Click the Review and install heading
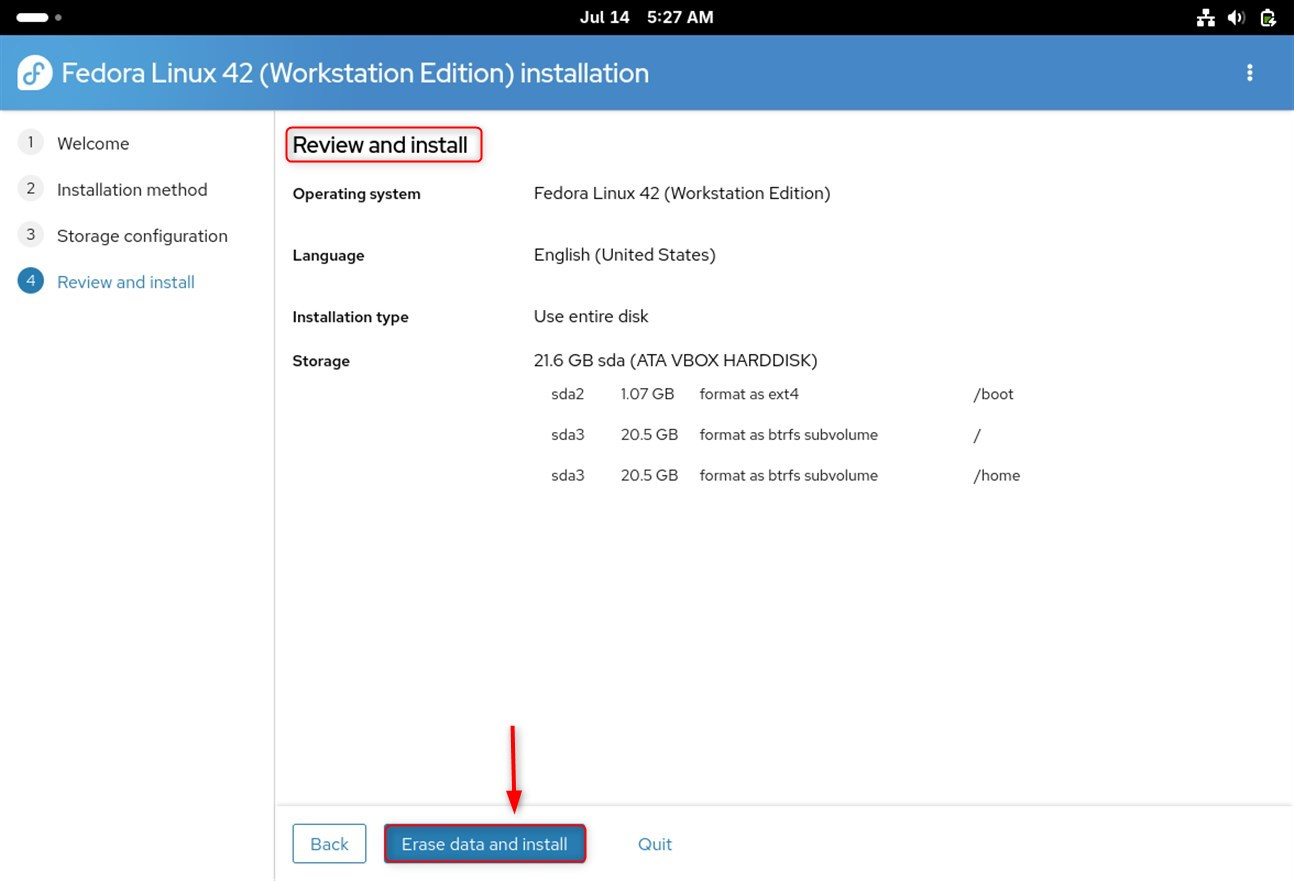1294x881 pixels. pyautogui.click(x=380, y=145)
